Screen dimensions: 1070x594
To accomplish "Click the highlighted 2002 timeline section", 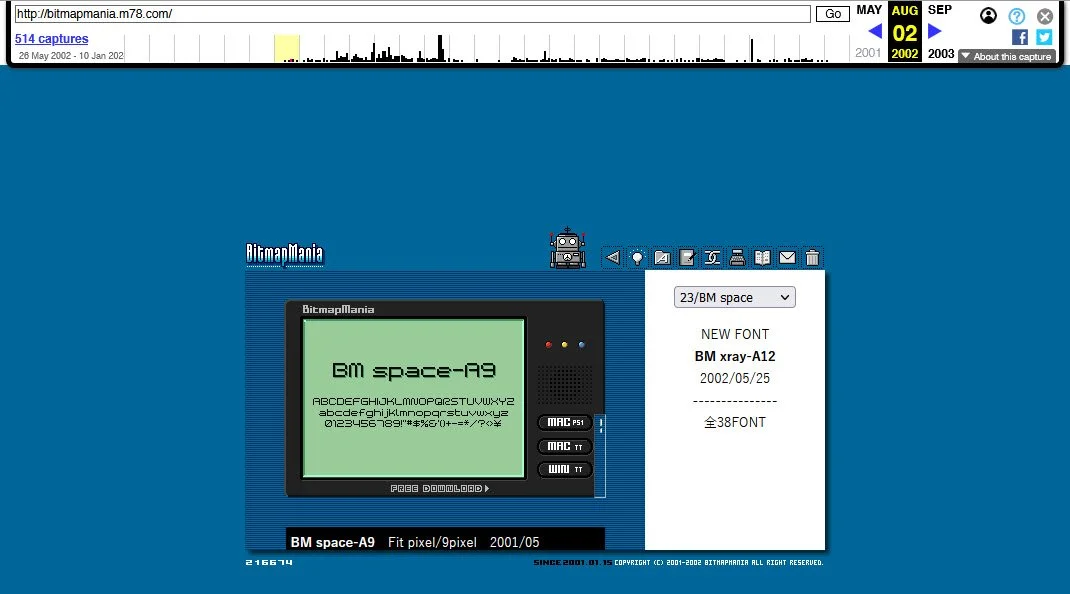I will coord(287,48).
